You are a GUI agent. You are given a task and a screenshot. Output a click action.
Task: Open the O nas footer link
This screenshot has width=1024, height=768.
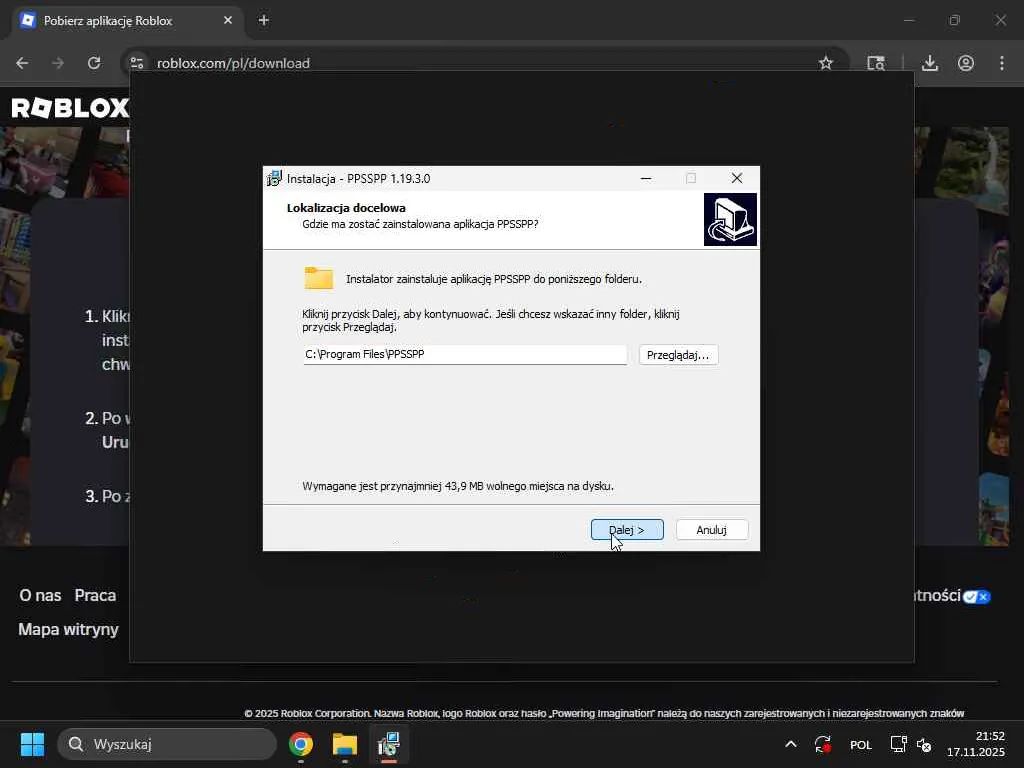pos(40,595)
